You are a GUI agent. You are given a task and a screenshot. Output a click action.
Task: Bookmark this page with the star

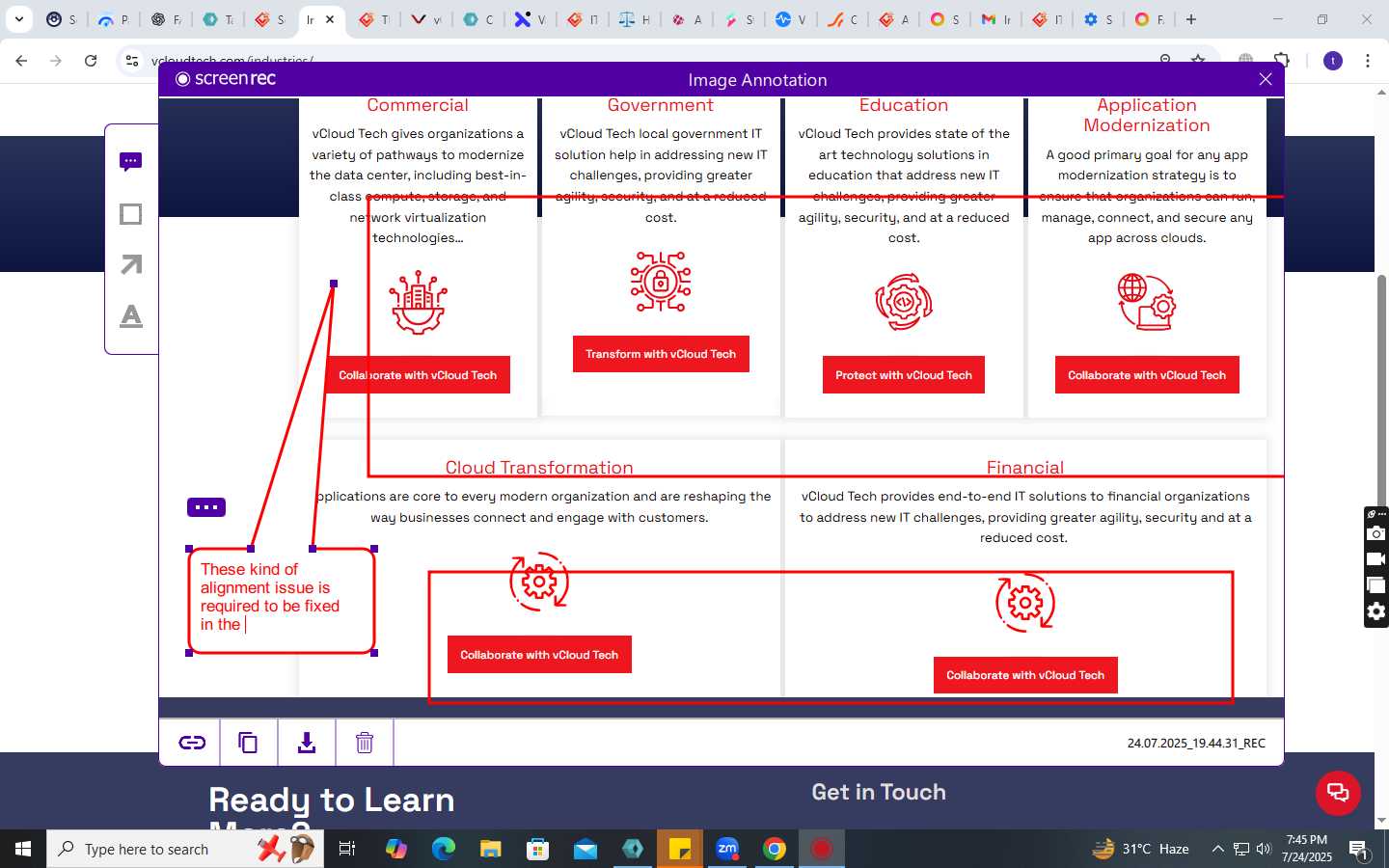1198,60
